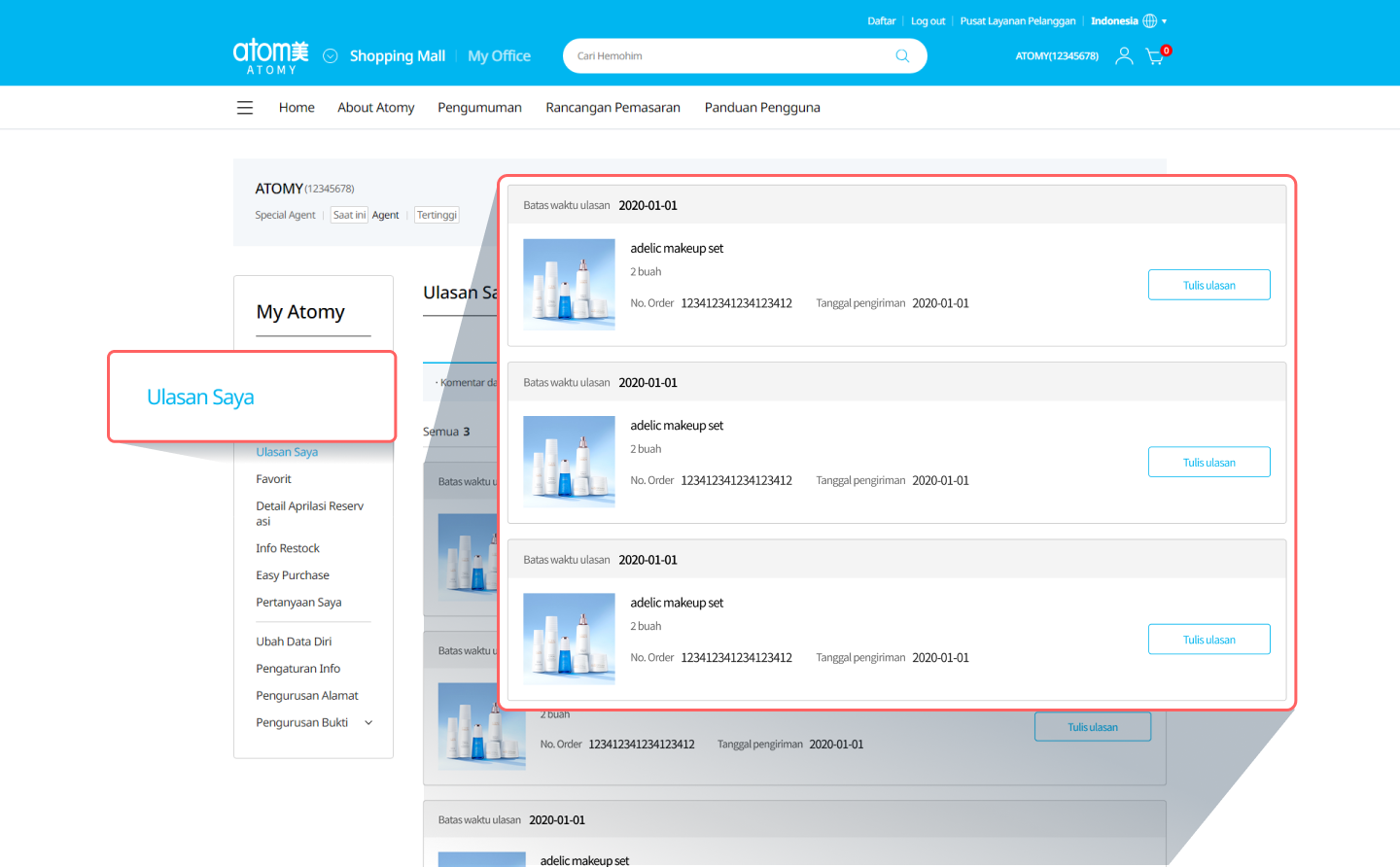Viewport: 1400px width, 867px height.
Task: Open the Rancangan Pemasaran menu item
Action: coord(612,108)
